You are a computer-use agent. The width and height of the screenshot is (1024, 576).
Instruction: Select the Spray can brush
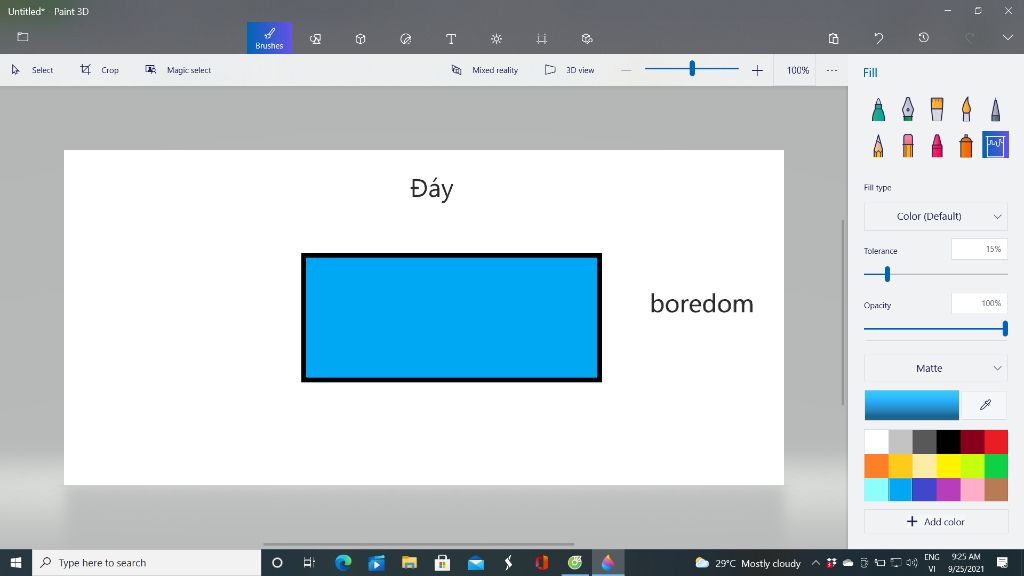pyautogui.click(x=966, y=145)
